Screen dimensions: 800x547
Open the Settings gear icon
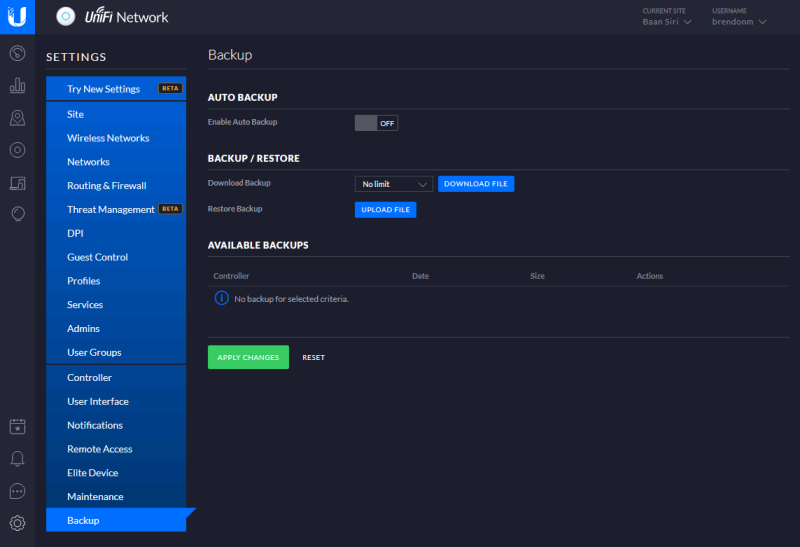point(17,523)
